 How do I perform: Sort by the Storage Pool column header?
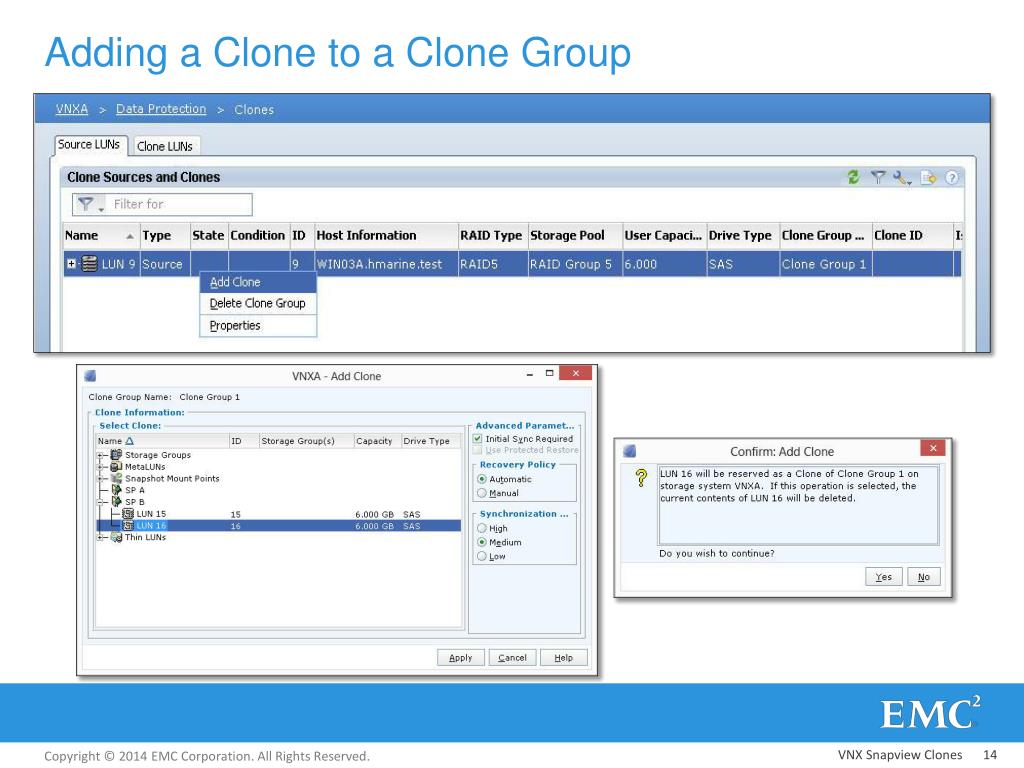coord(575,235)
